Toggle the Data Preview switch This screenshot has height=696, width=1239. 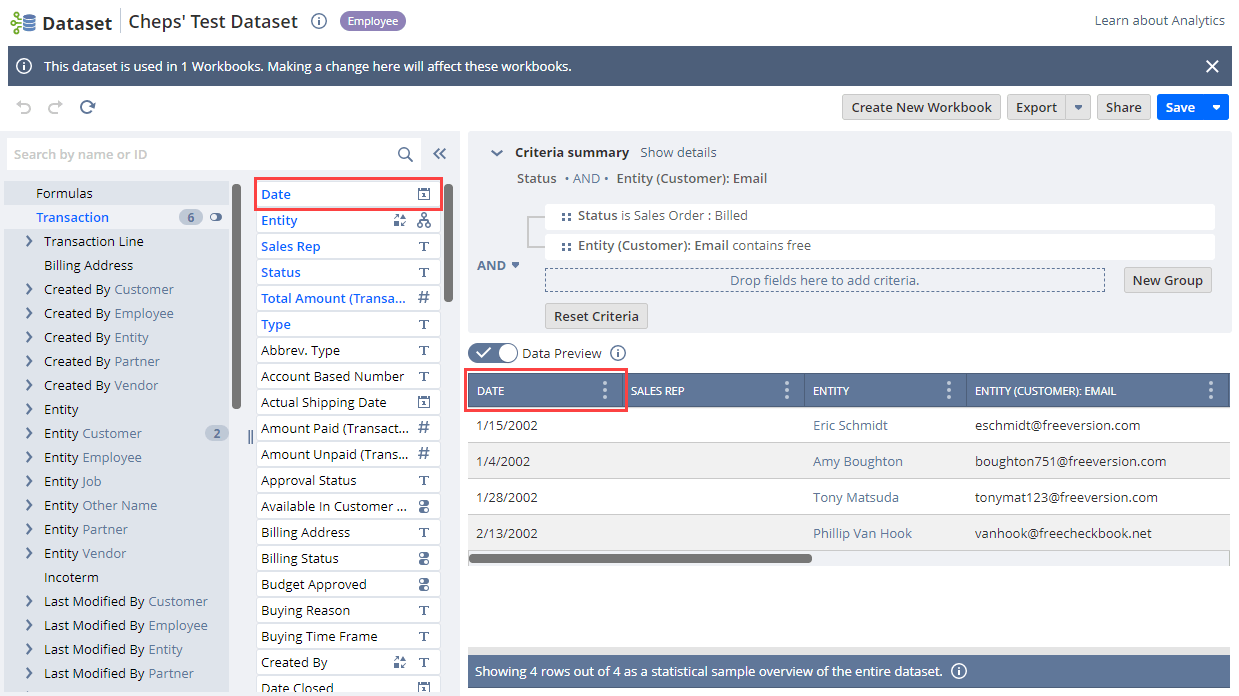493,353
